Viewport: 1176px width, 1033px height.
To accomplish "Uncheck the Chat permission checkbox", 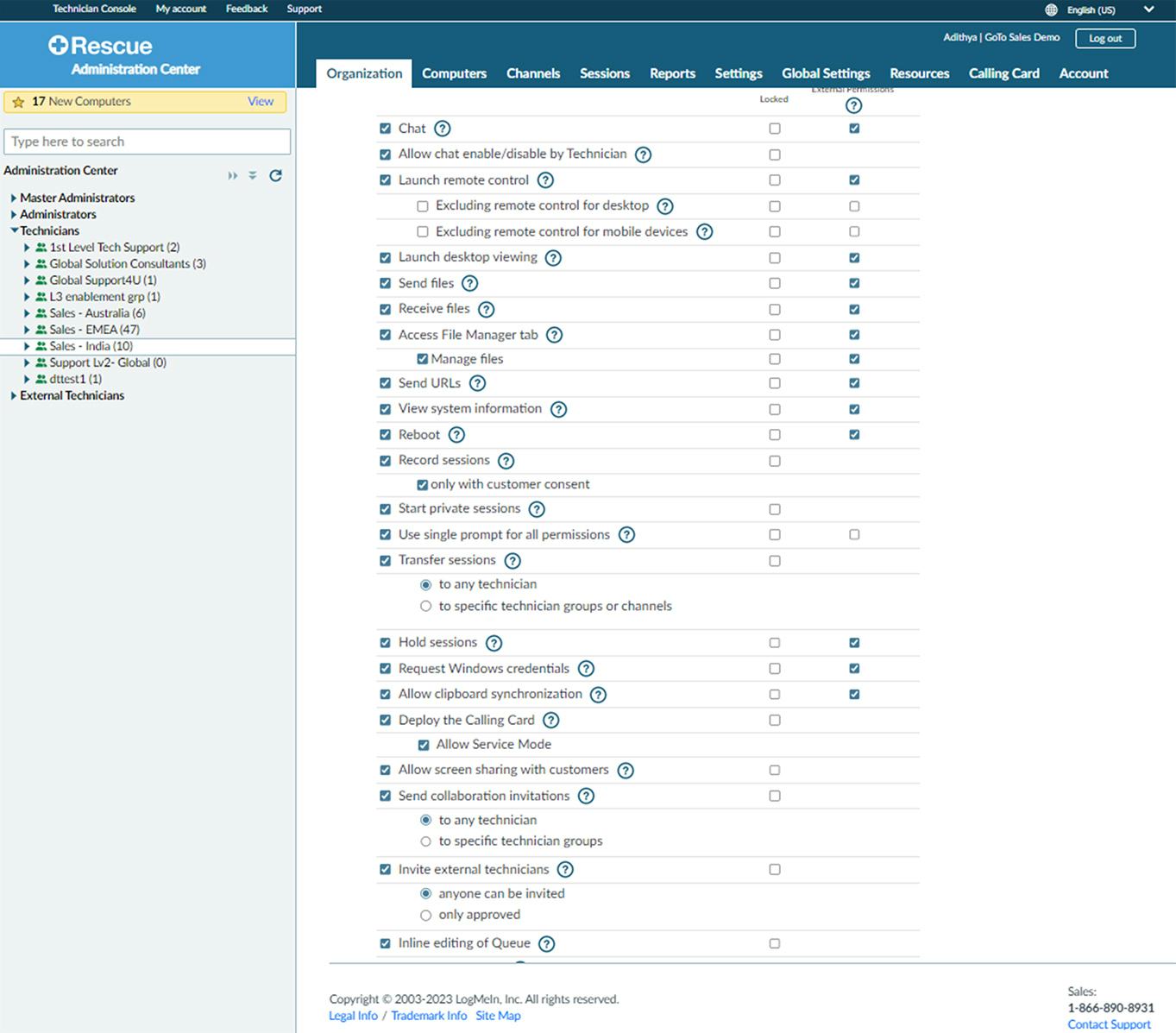I will (x=385, y=129).
